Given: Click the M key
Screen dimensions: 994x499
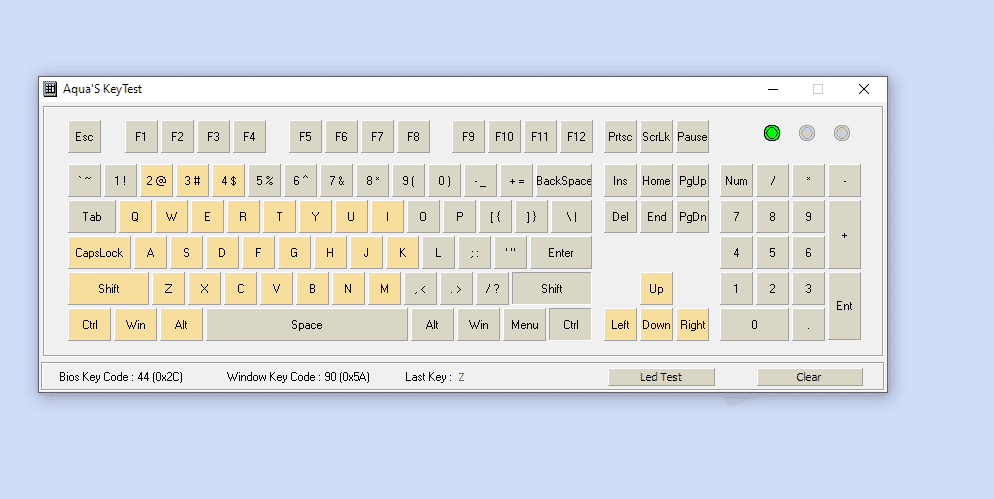Looking at the screenshot, I should click(384, 288).
